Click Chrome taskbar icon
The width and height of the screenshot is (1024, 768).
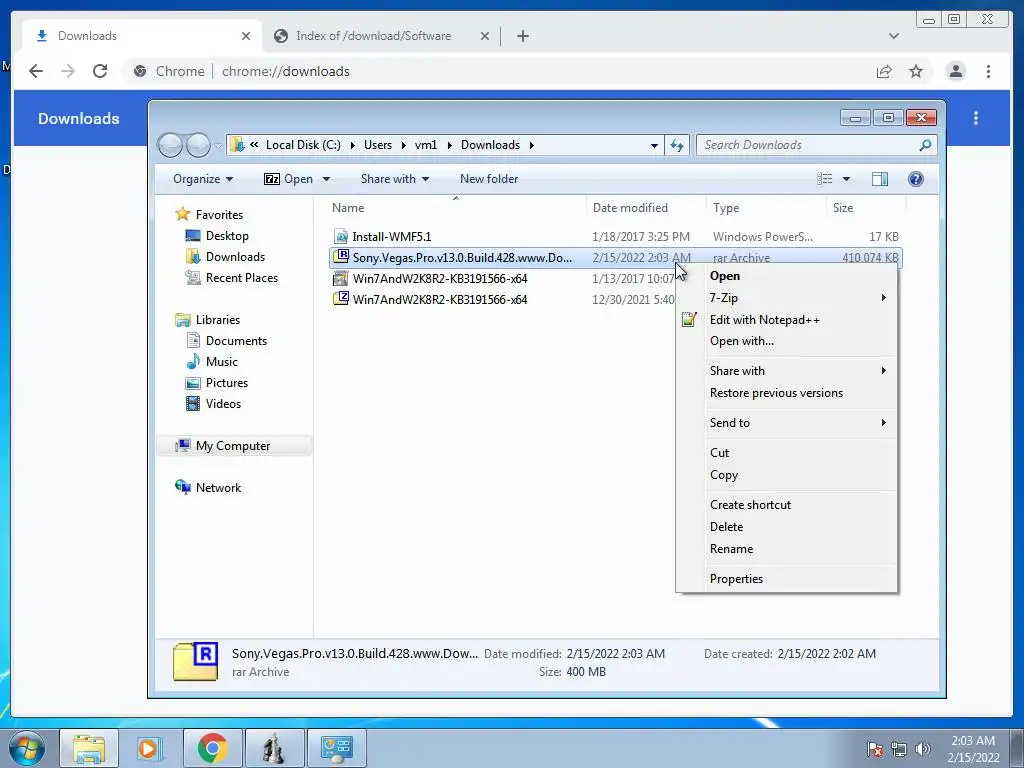[x=212, y=748]
